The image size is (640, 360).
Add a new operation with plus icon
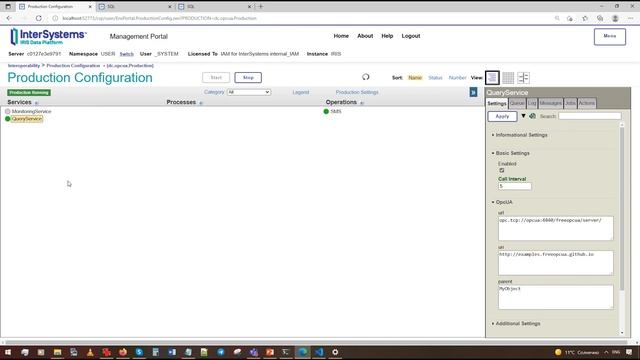362,103
